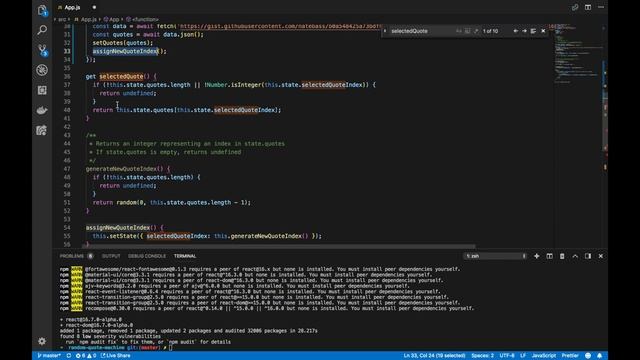The width and height of the screenshot is (640, 360).
Task: Kill the terminal with trash icon
Action: pos(562,256)
